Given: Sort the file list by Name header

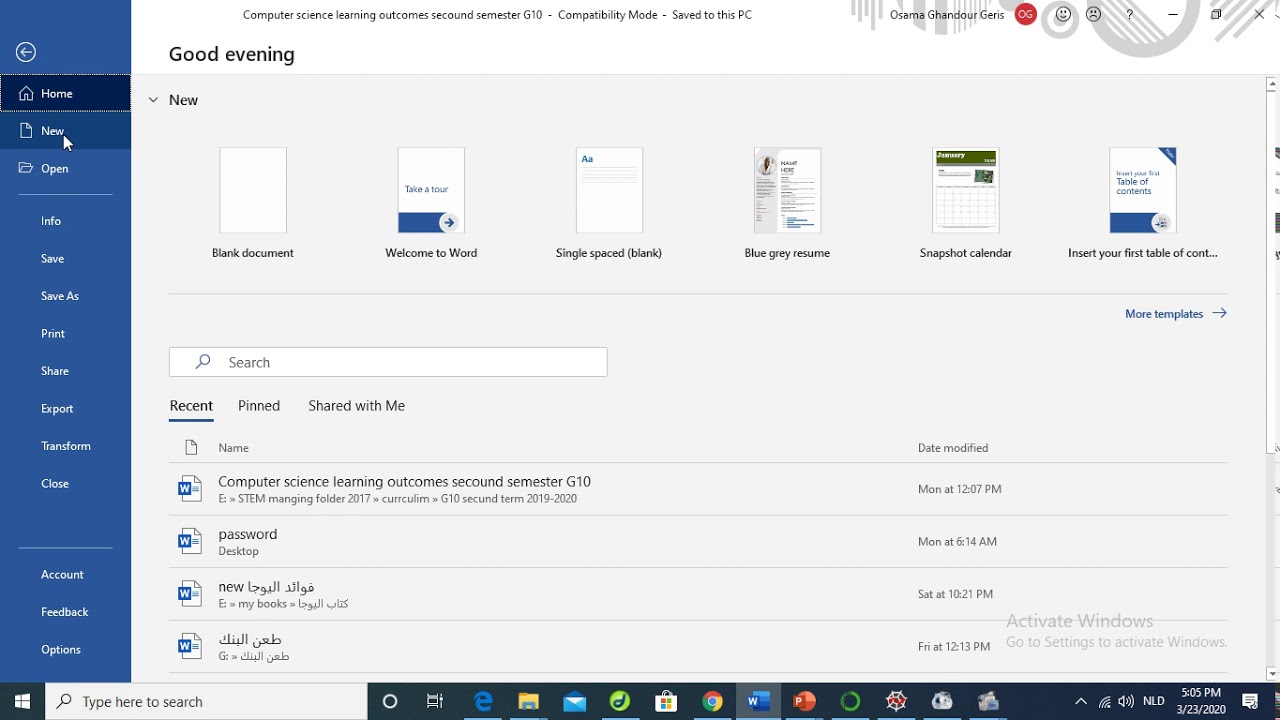Looking at the screenshot, I should point(234,448).
